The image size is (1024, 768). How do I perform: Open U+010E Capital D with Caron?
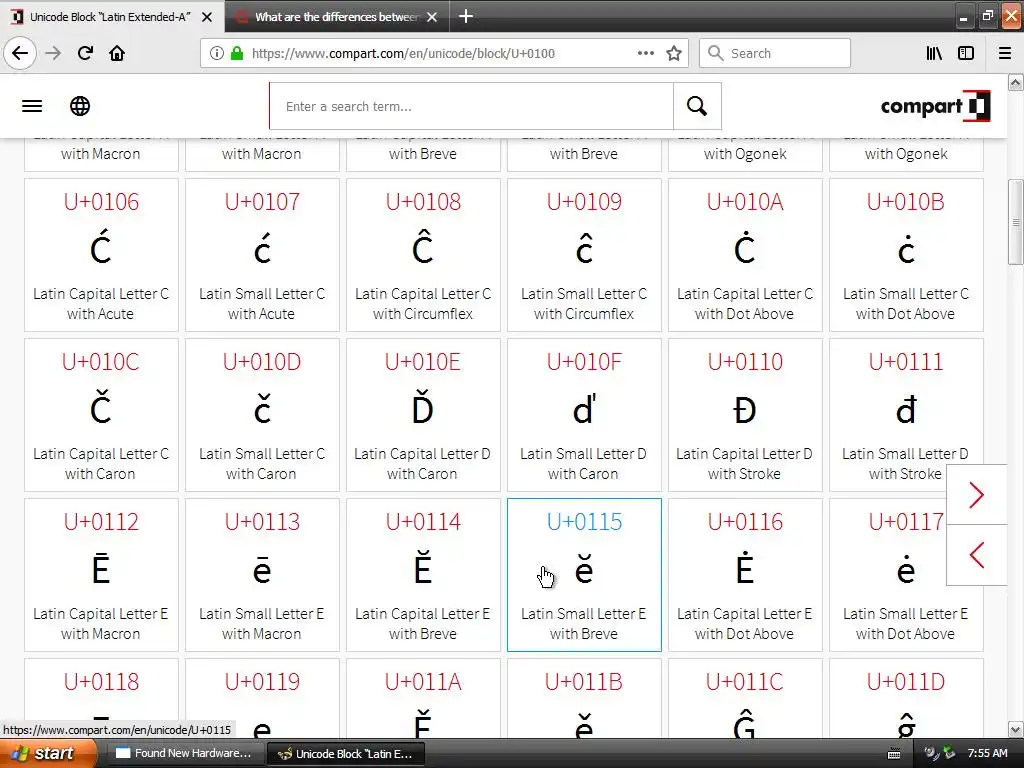(x=423, y=415)
